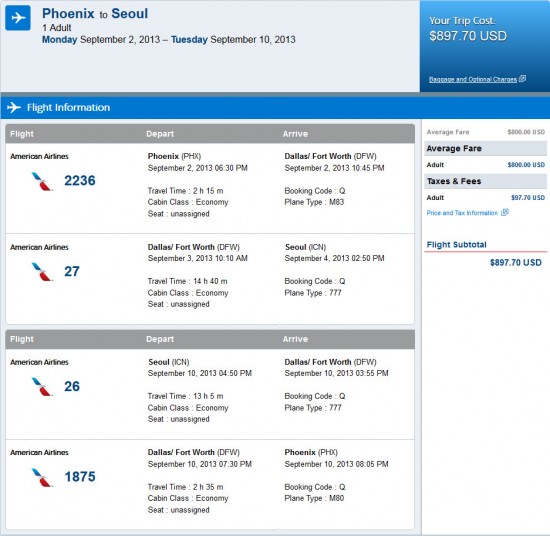Viewport: 550px width, 536px height.
Task: Select flight number 27
Action: [72, 272]
